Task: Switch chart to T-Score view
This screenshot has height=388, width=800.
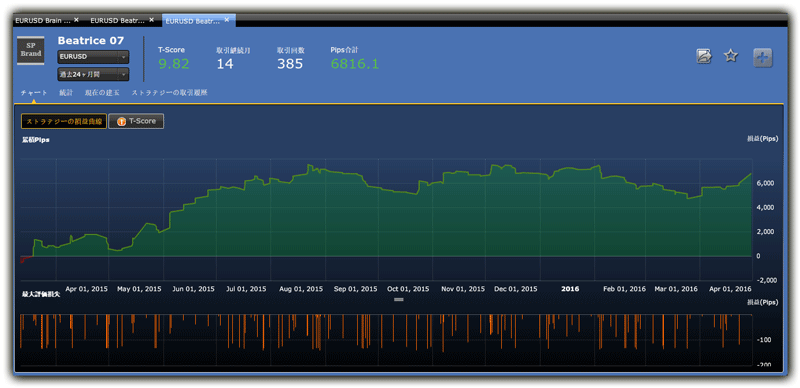Action: coord(136,122)
